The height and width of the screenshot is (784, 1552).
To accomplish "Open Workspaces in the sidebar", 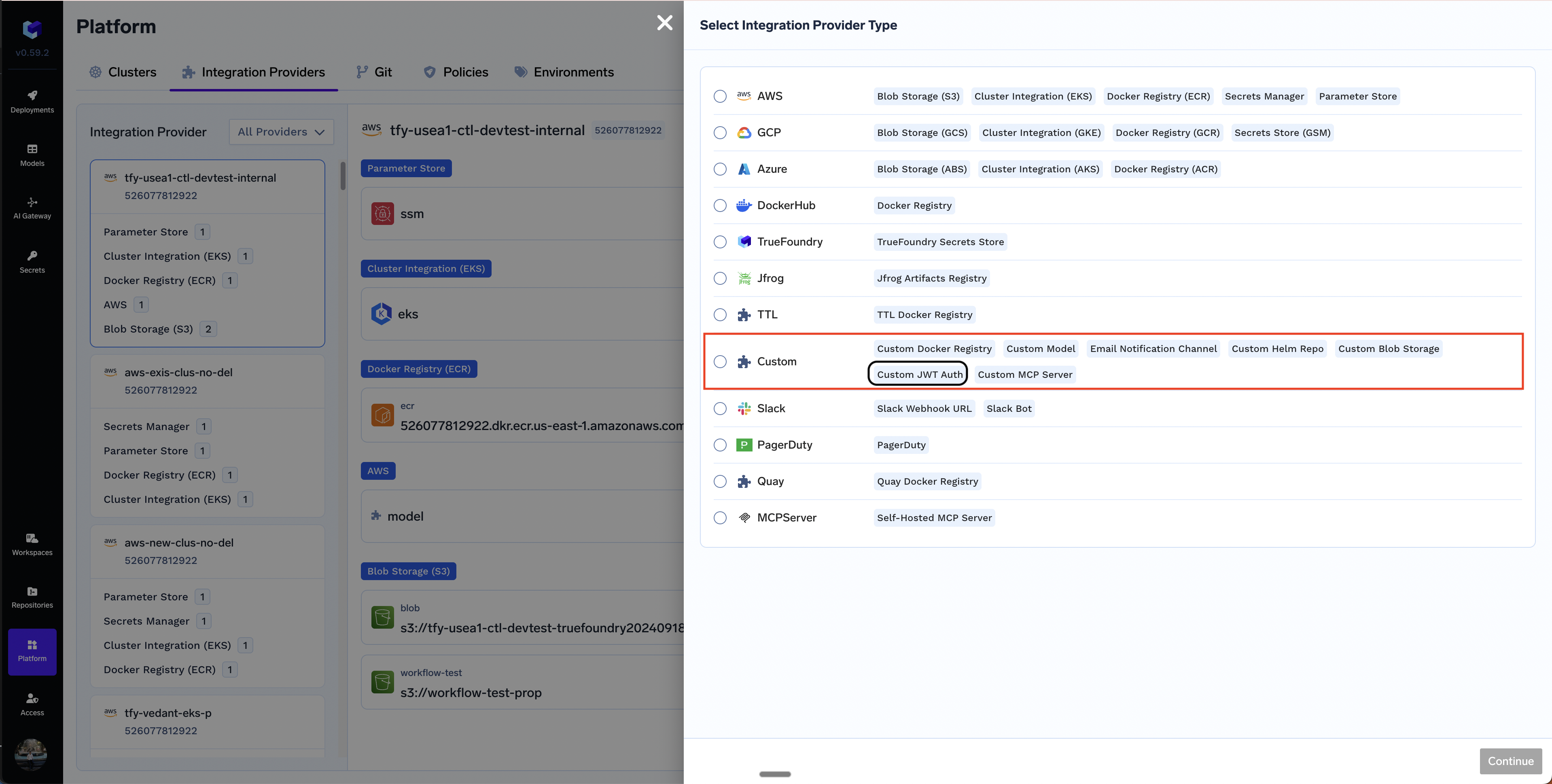I will point(32,545).
